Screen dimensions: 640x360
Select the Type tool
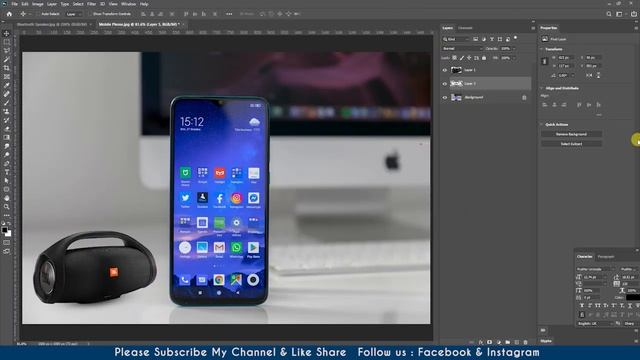point(7,172)
